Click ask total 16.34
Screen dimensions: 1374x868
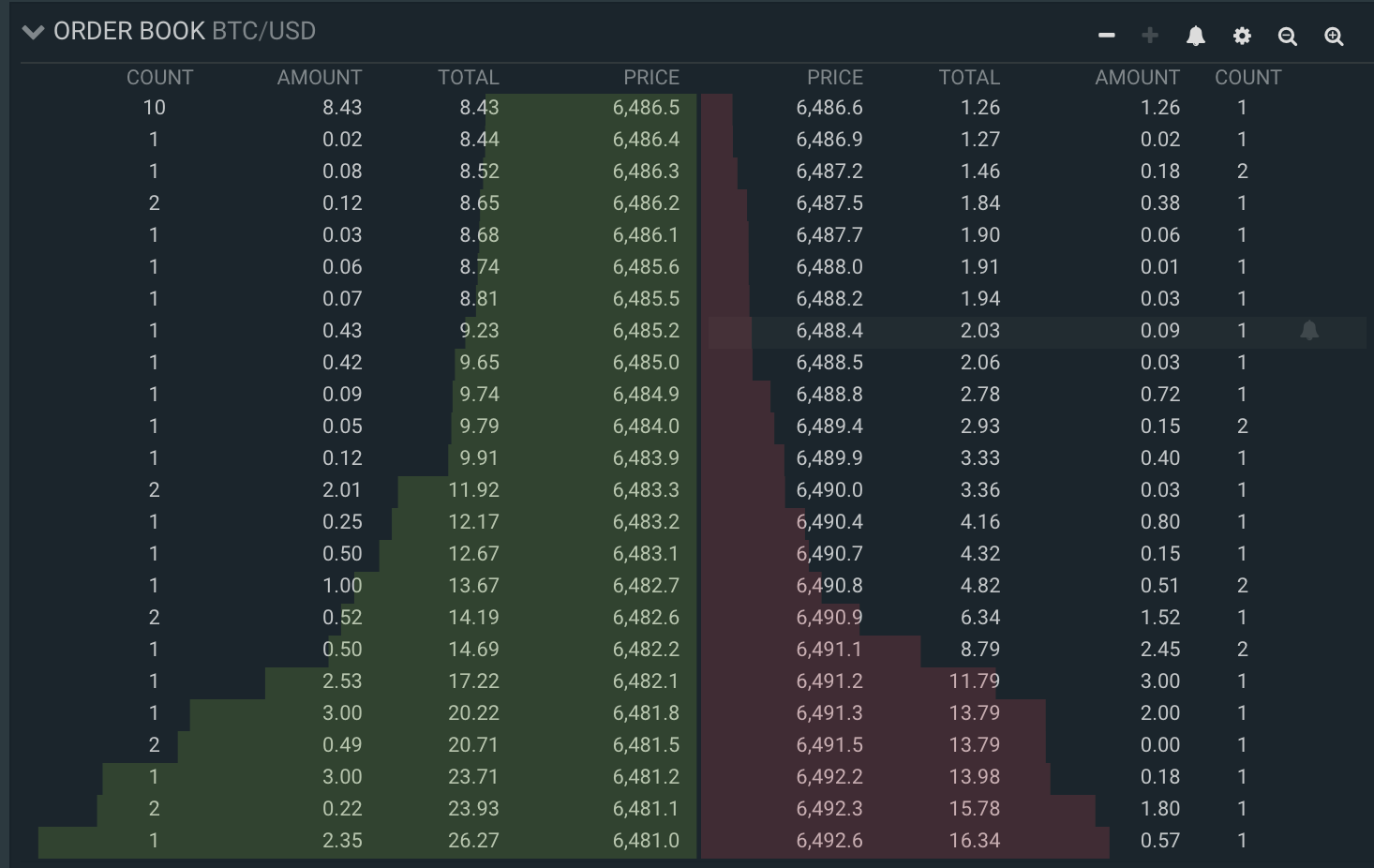(975, 841)
